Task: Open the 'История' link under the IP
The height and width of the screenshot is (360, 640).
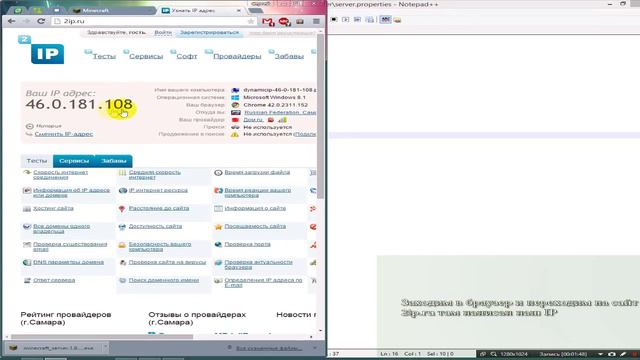Action: coord(49,126)
